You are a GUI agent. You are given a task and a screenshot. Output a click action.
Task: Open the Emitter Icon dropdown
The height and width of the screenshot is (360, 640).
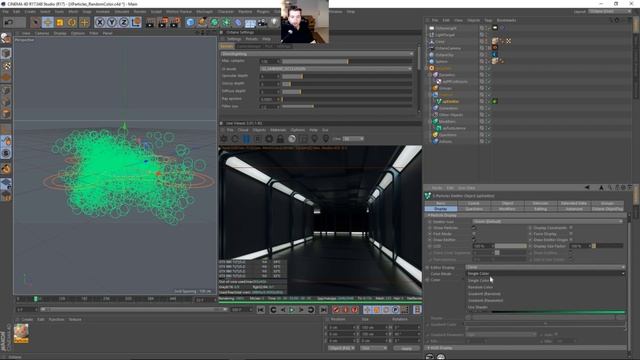click(548, 222)
